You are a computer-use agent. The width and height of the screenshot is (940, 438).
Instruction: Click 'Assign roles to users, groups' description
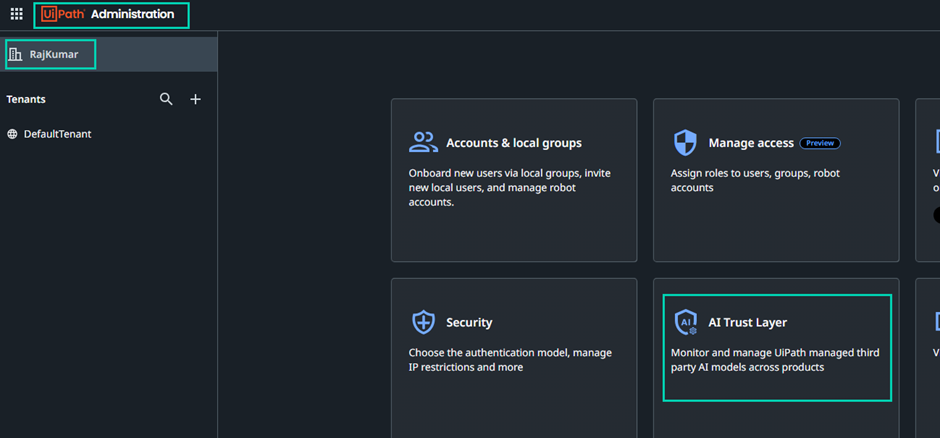(755, 180)
